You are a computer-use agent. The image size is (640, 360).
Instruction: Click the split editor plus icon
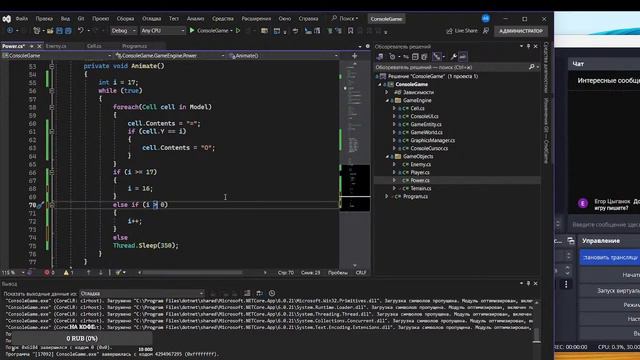tap(354, 56)
